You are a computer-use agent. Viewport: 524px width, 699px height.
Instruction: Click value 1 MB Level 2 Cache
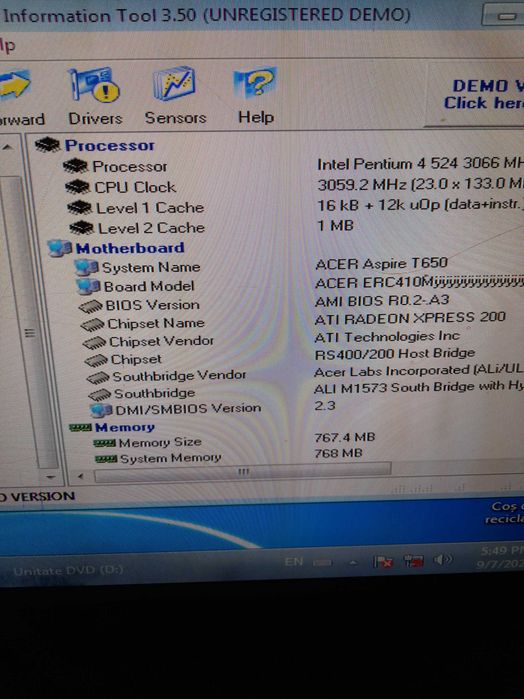pyautogui.click(x=335, y=225)
